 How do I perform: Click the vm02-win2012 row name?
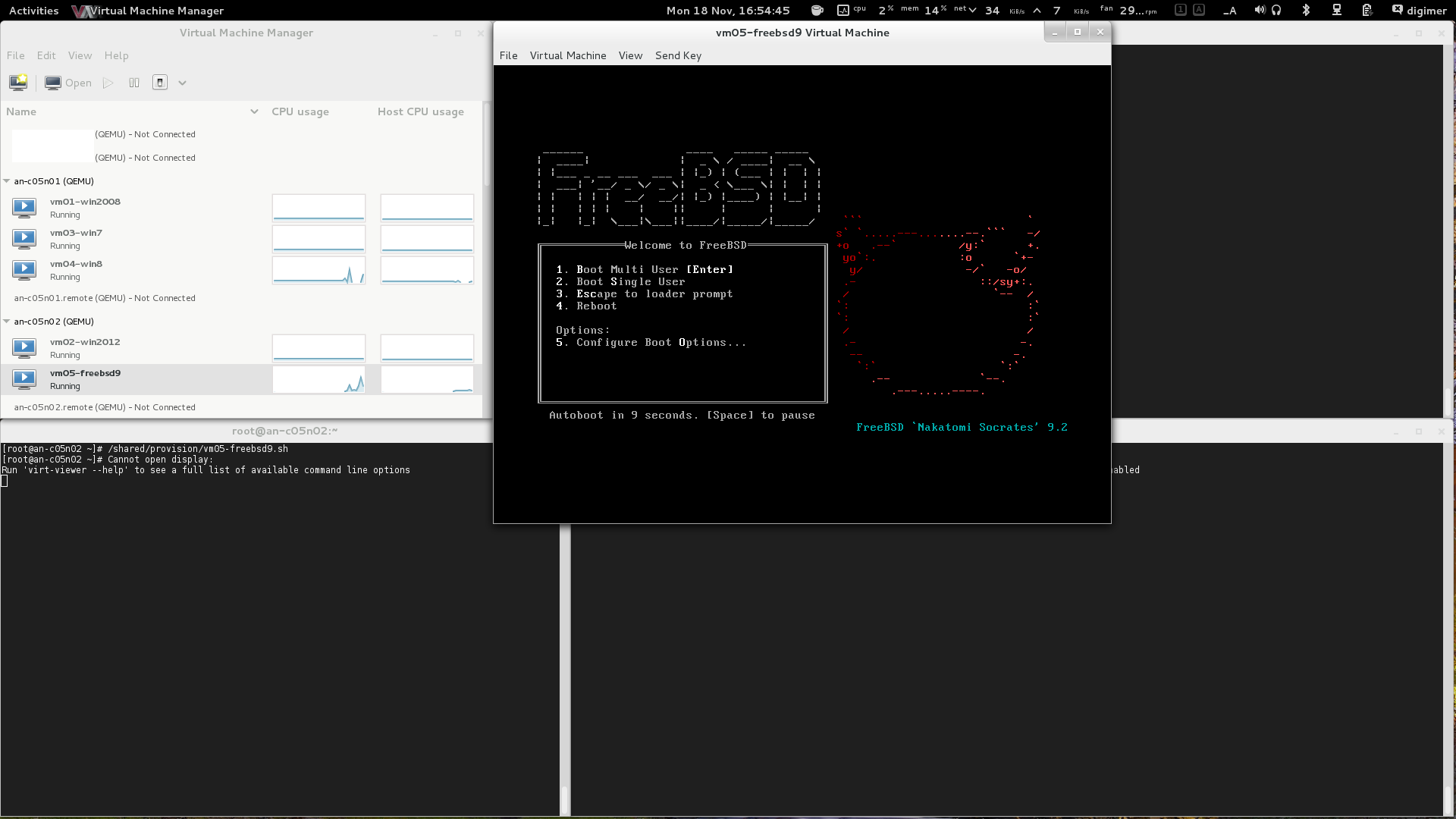click(x=85, y=342)
